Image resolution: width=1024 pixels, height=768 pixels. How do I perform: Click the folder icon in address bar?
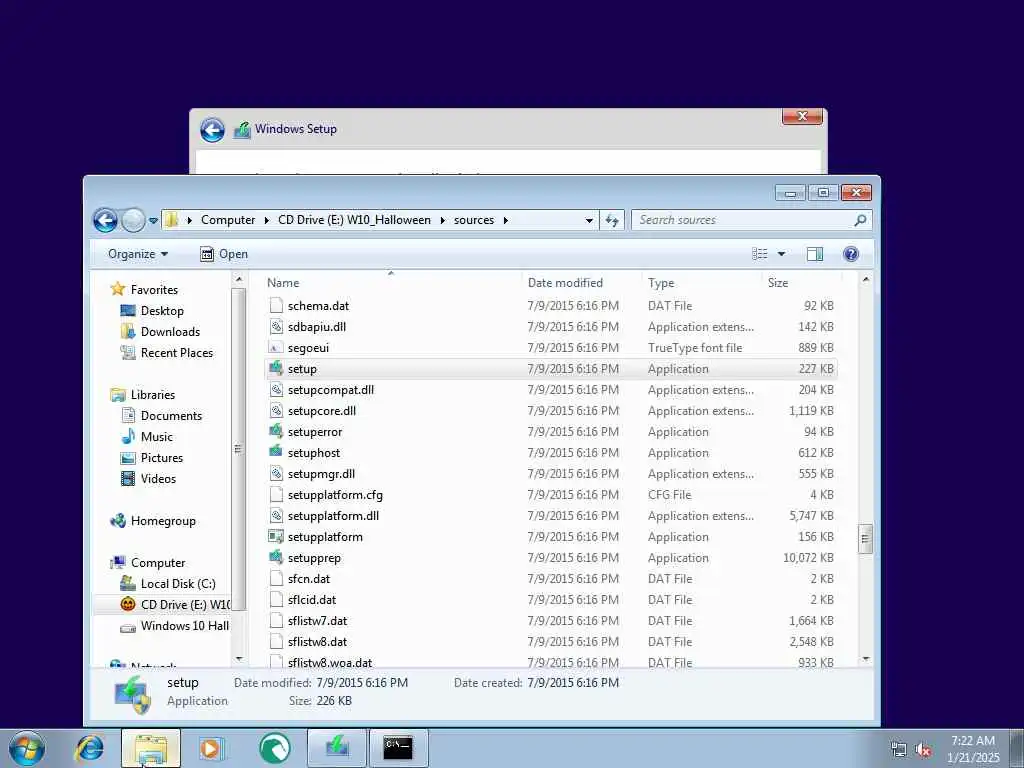[171, 219]
